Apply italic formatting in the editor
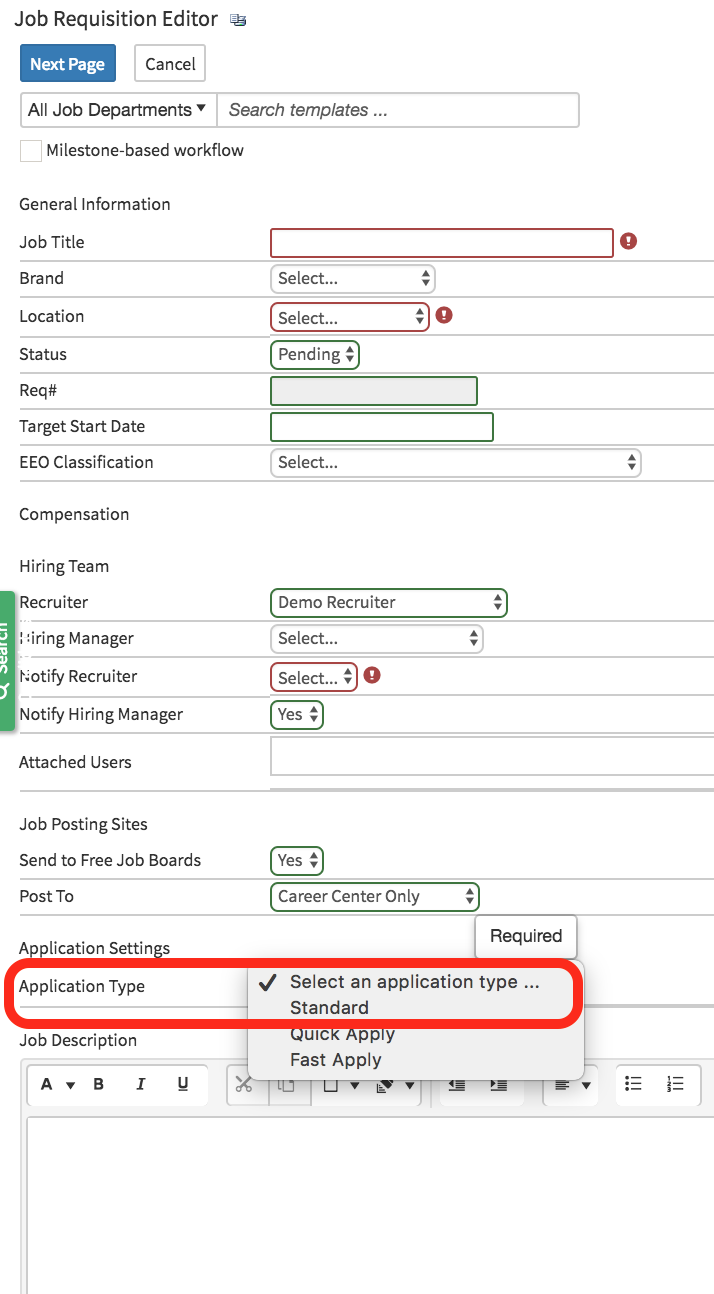The width and height of the screenshot is (714, 1294). point(140,1085)
